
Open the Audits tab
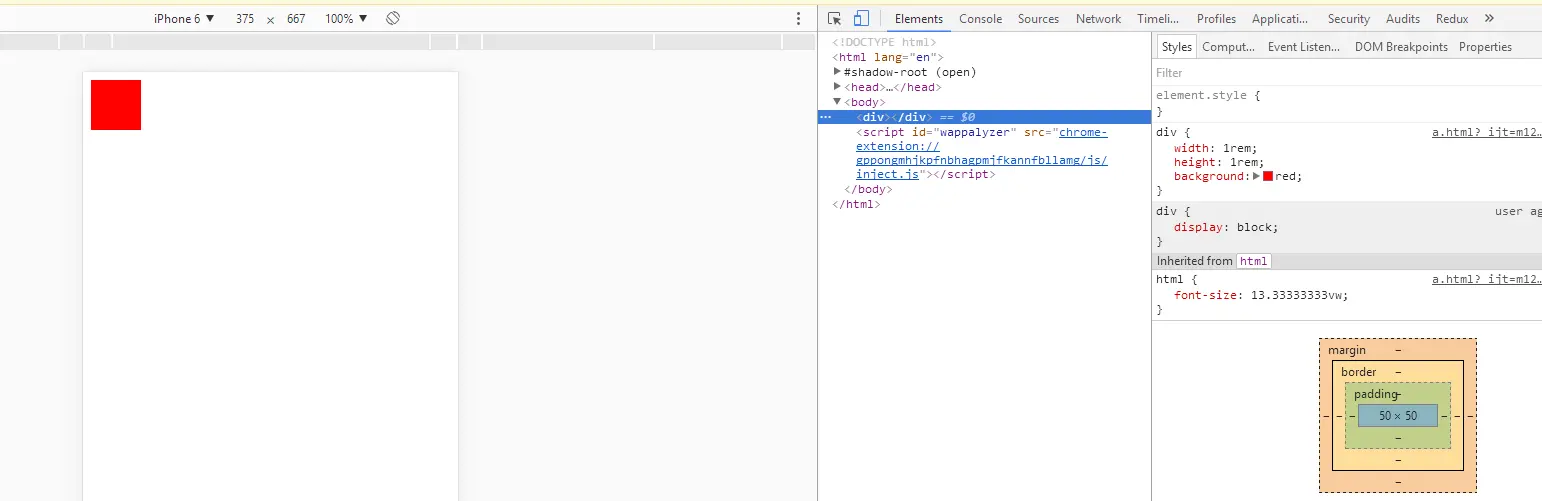tap(1402, 18)
